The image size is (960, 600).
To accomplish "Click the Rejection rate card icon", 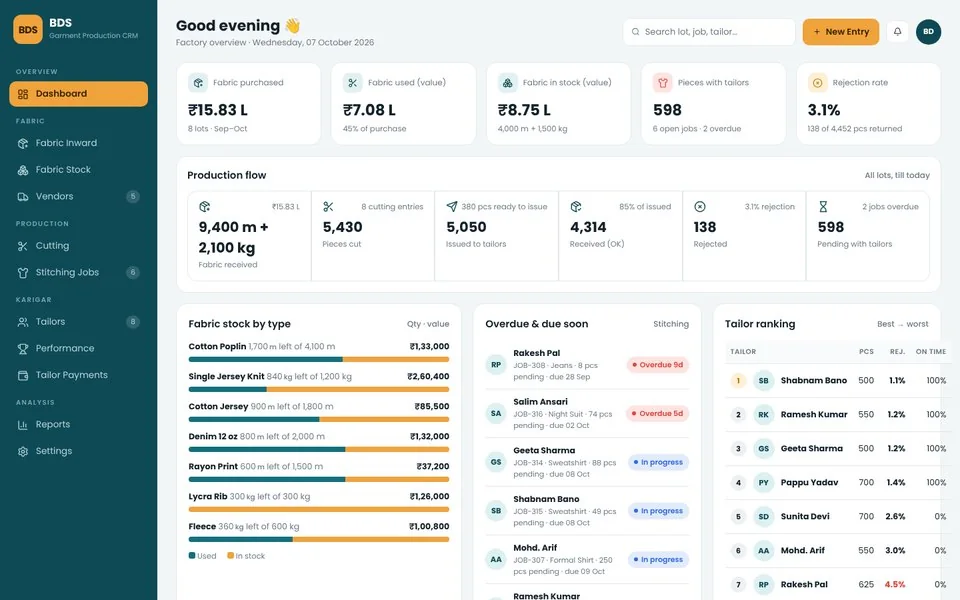I will pos(817,83).
